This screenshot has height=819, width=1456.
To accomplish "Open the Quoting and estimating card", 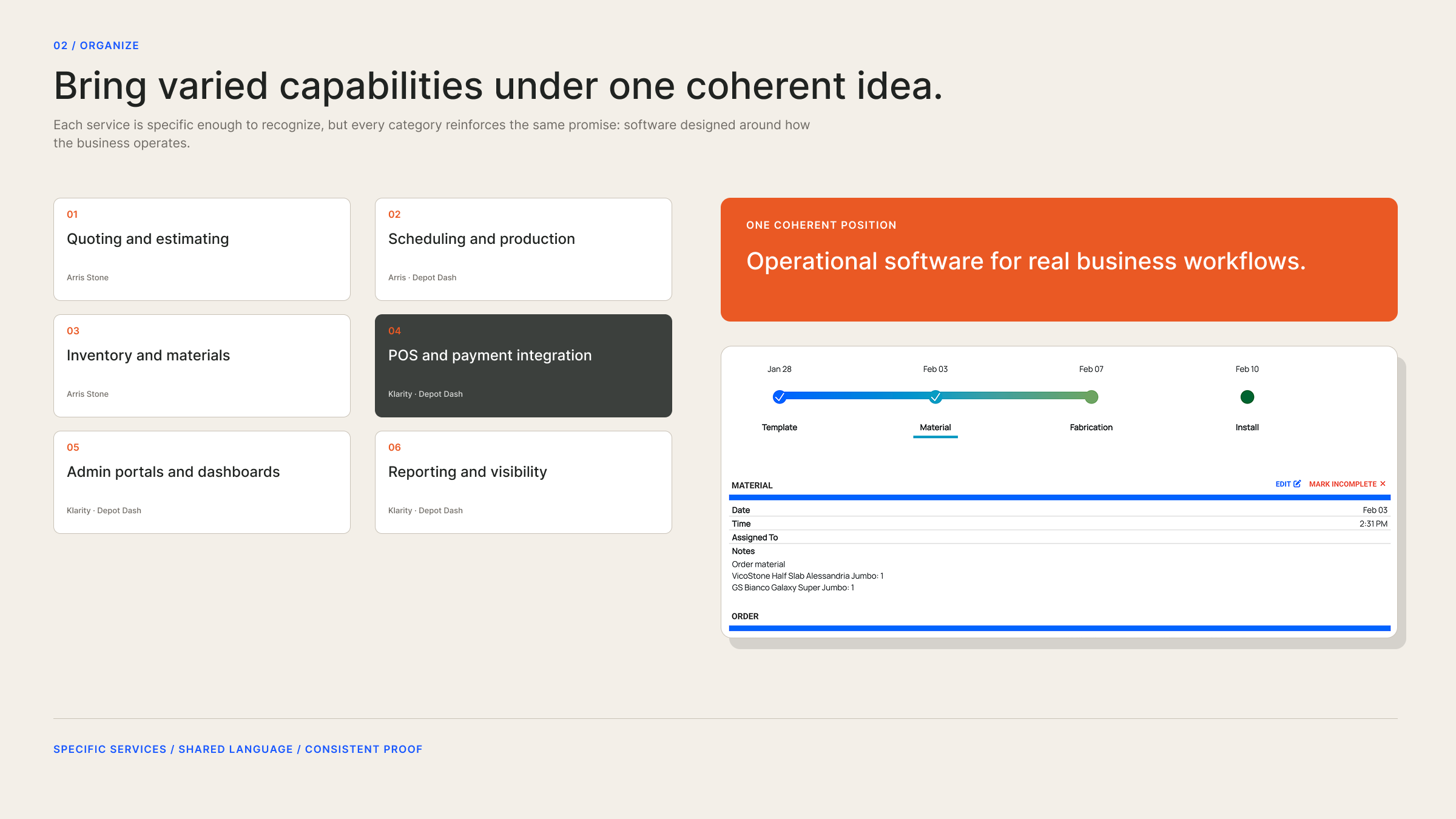I will point(202,249).
